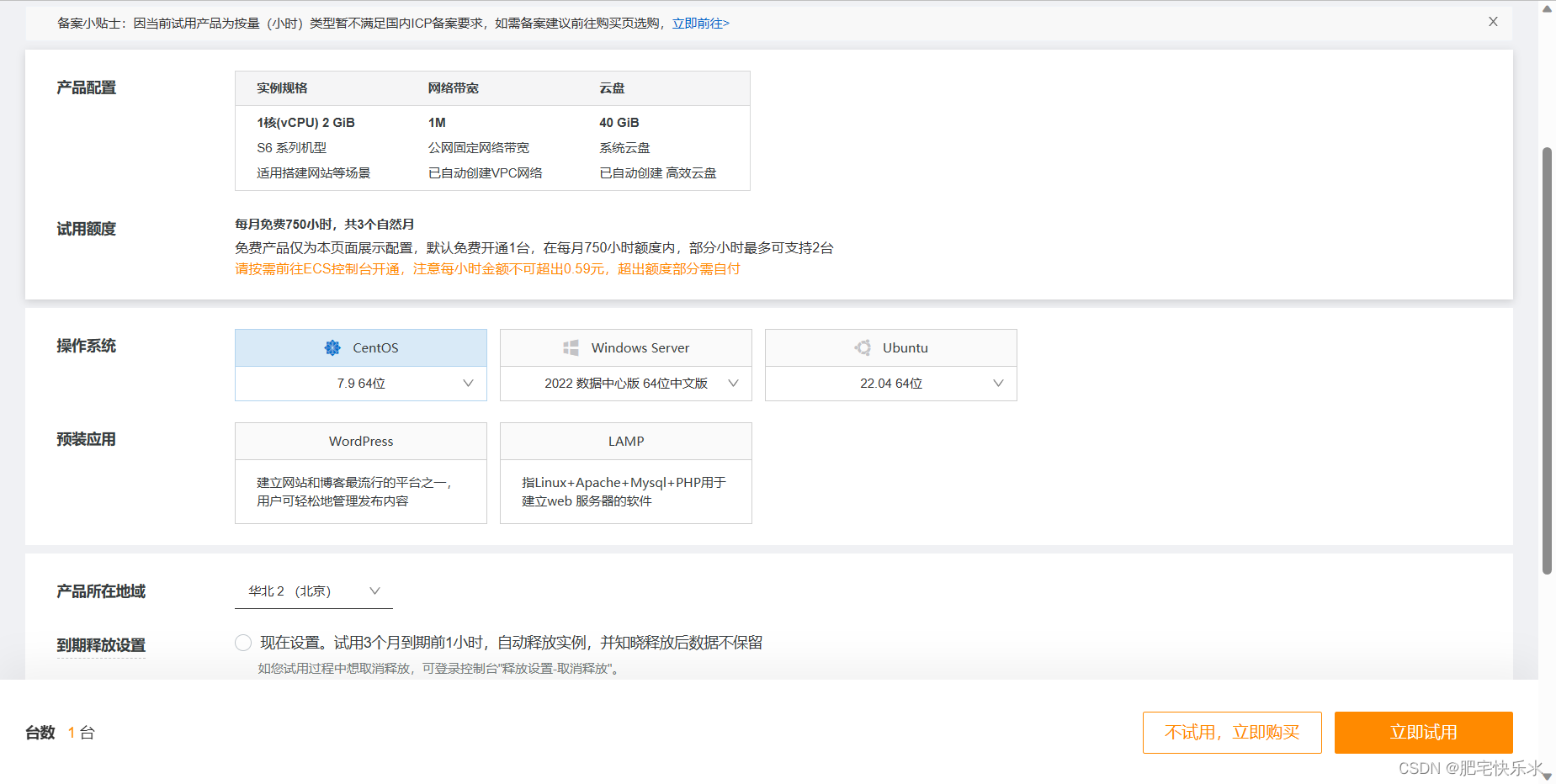Select the Ubuntu operating system card
The image size is (1556, 784).
(891, 347)
